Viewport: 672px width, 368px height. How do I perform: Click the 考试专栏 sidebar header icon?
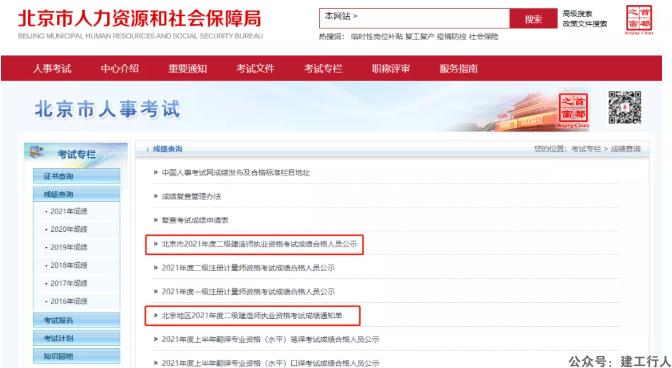click(36, 152)
